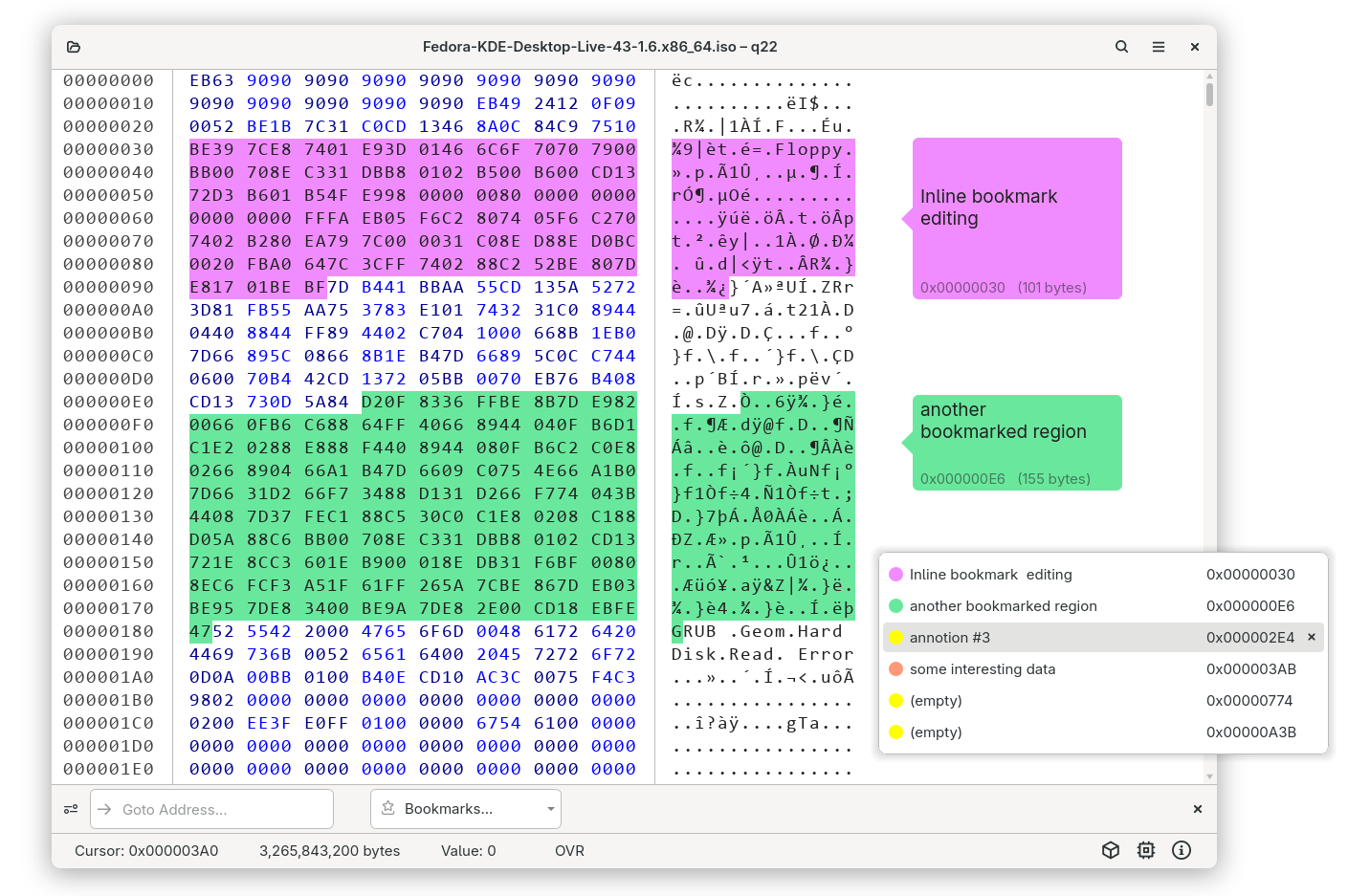This screenshot has width=1370, height=896.
Task: Focus the Goto Address input field
Action: click(211, 809)
